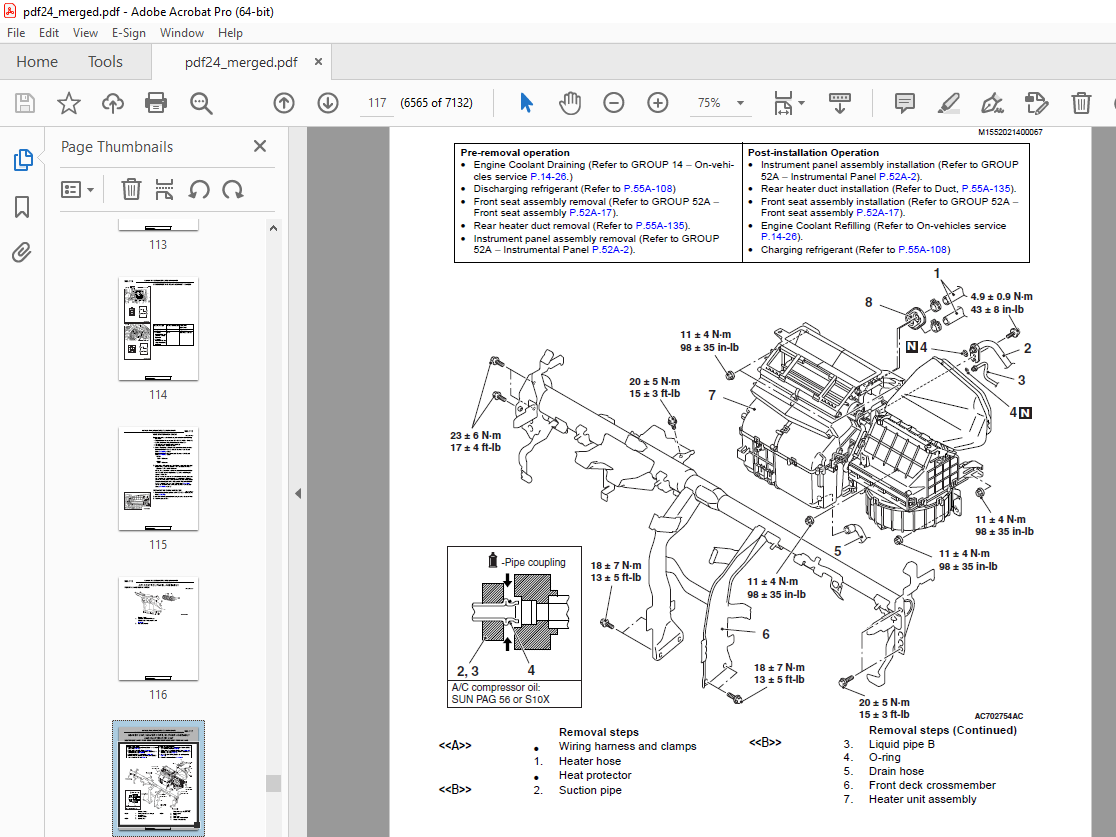Toggle the Attachments paperclip panel
This screenshot has height=837, width=1116.
[22, 253]
